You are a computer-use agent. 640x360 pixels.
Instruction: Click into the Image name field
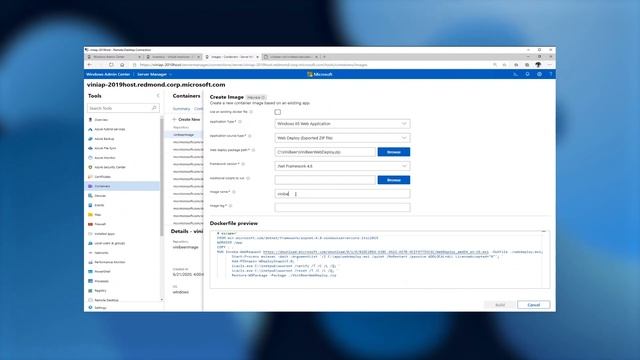pyautogui.click(x=342, y=194)
